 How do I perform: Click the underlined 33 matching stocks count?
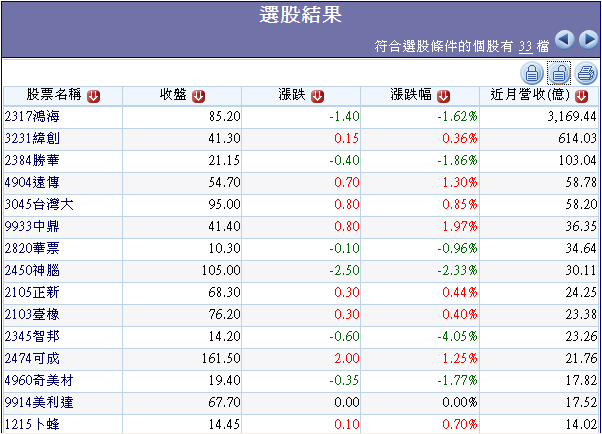click(x=526, y=47)
